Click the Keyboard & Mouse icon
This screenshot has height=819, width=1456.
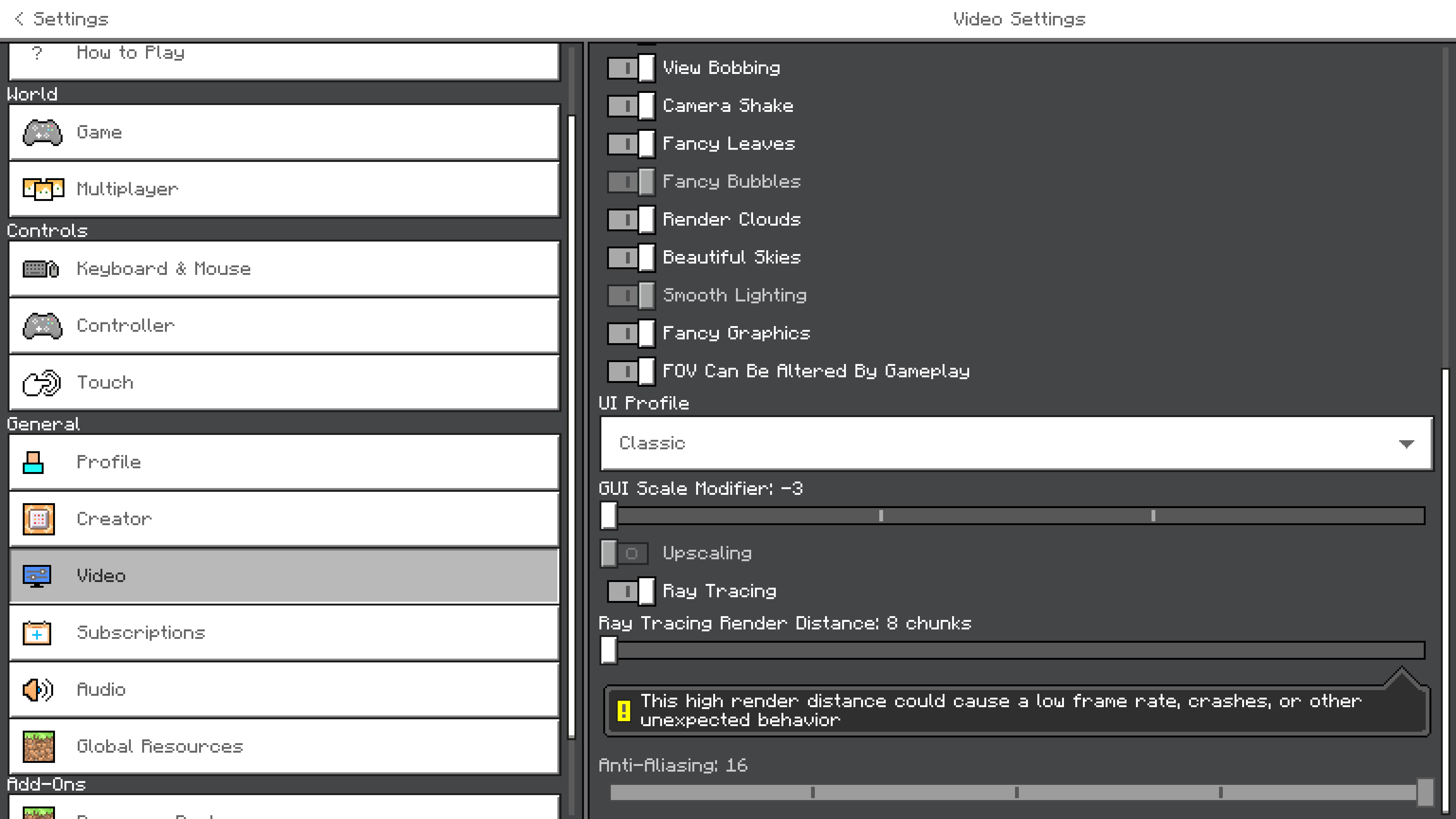point(41,269)
